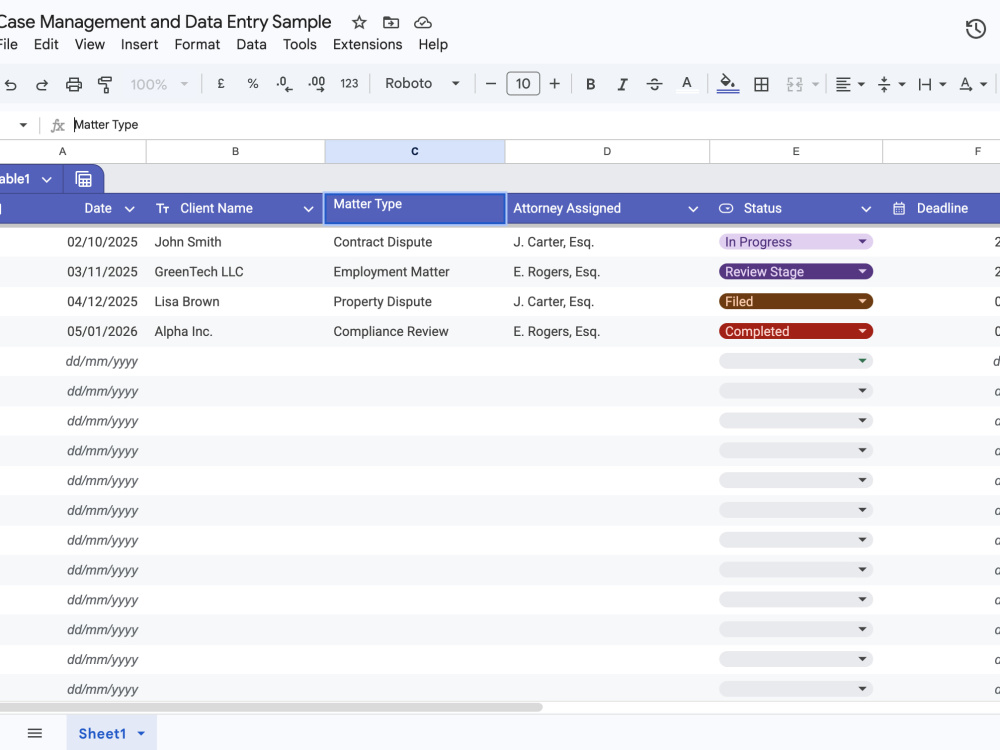
Task: Open the table view calculator icon
Action: pyautogui.click(x=84, y=179)
